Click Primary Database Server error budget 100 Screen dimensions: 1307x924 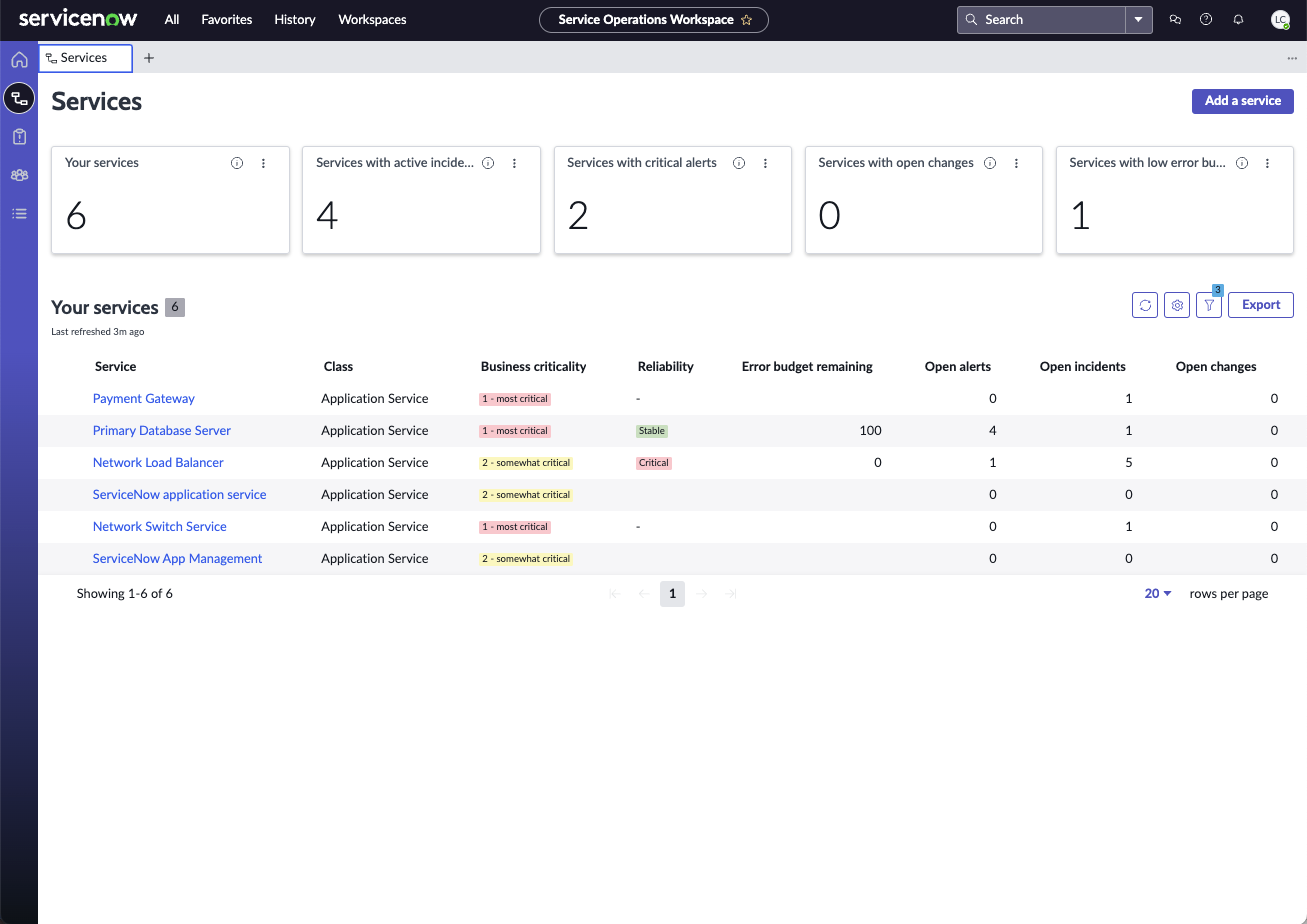coord(870,430)
